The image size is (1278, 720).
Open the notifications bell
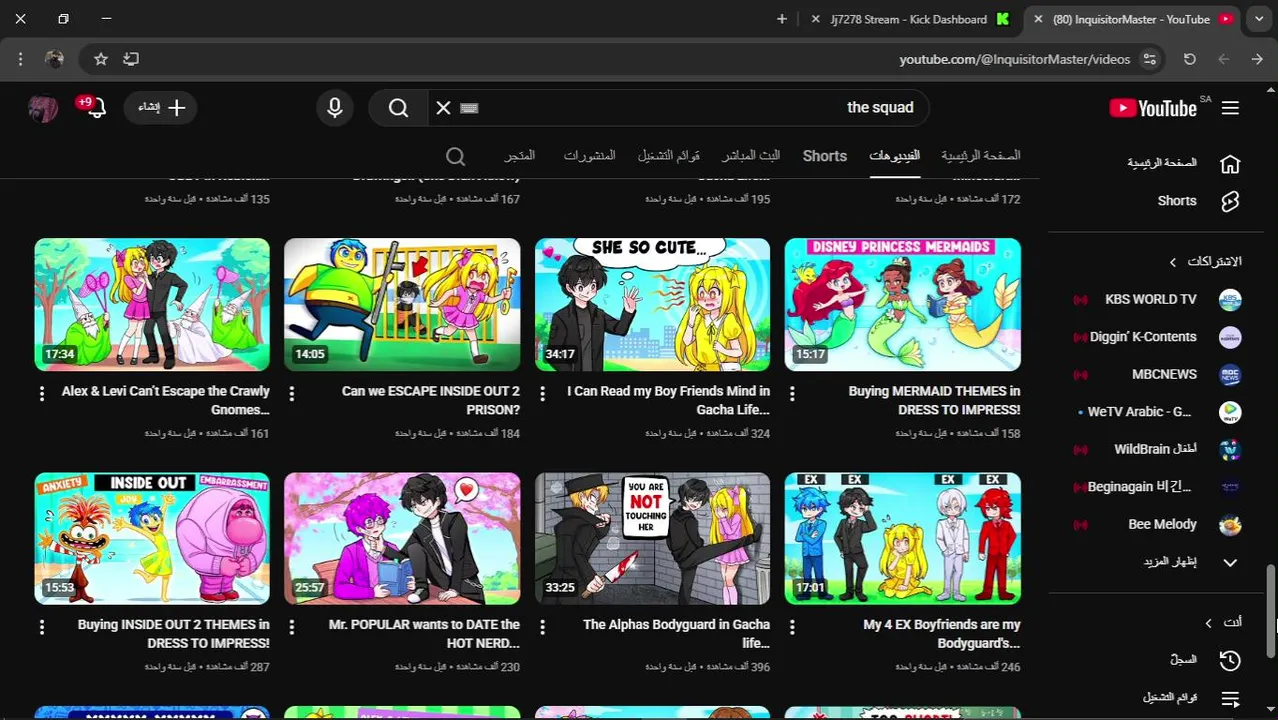click(96, 108)
